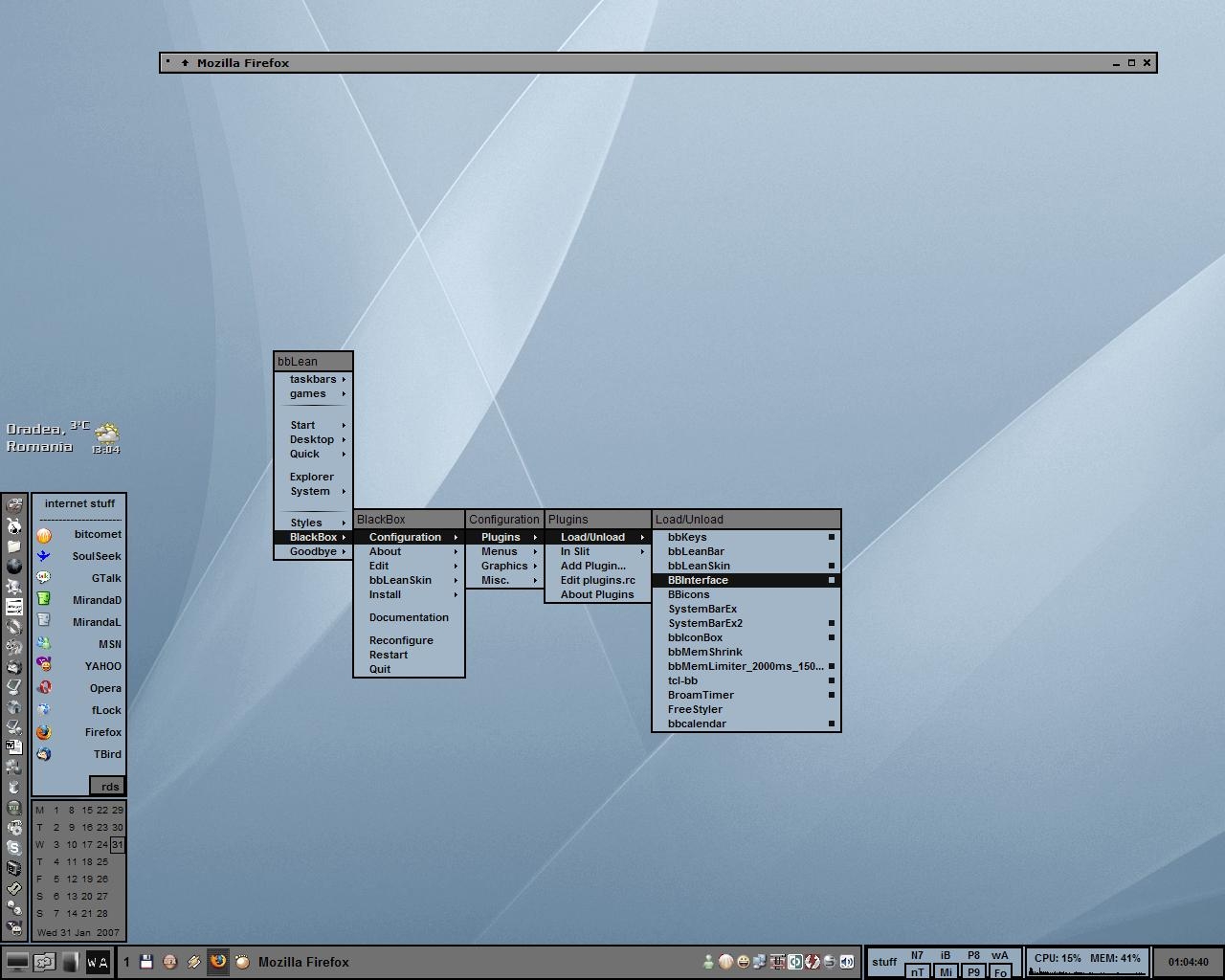Click the speaker volume tray icon
The image size is (1225, 980).
click(x=847, y=962)
